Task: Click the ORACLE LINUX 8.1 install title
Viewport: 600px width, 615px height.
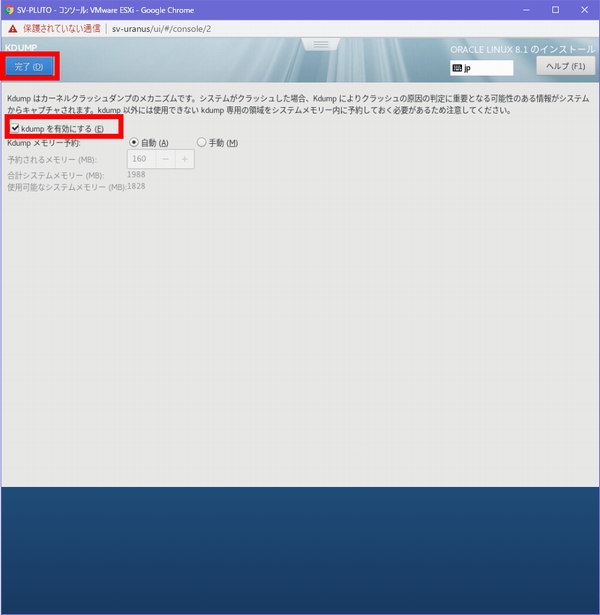Action: pos(522,50)
